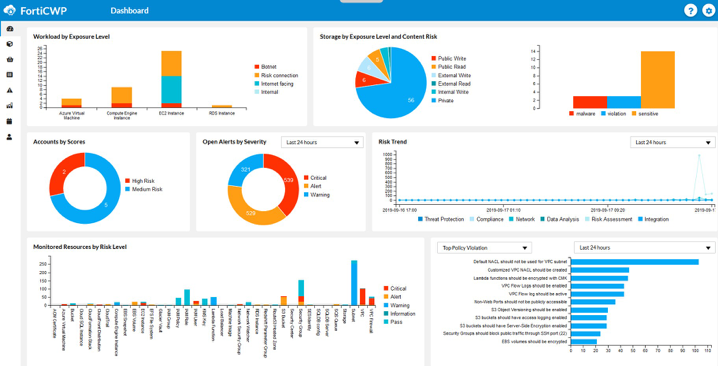Toggle the Compliance series in Risk Trend legend
Screen dimensions: 718x366
click(487, 219)
